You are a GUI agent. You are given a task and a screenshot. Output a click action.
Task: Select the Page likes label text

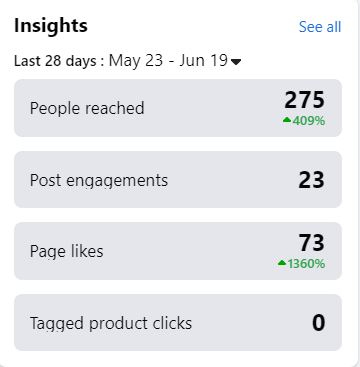[66, 251]
